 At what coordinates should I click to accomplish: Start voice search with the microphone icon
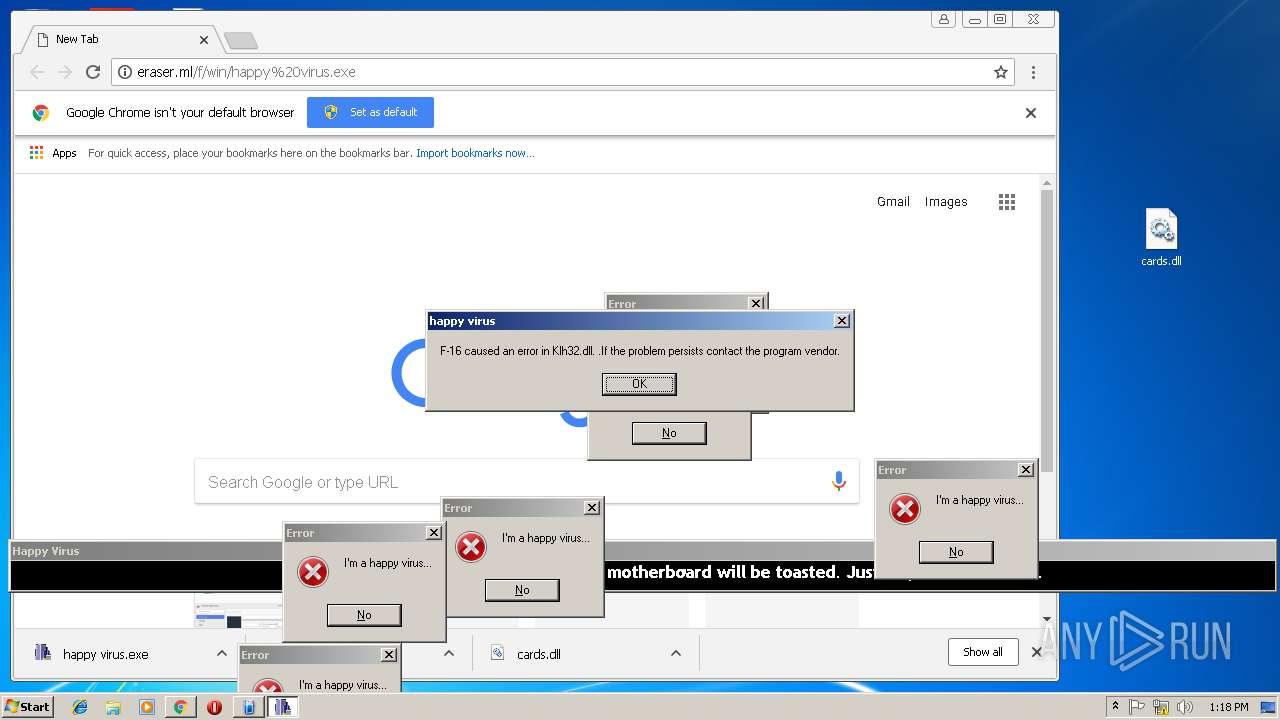(x=839, y=482)
